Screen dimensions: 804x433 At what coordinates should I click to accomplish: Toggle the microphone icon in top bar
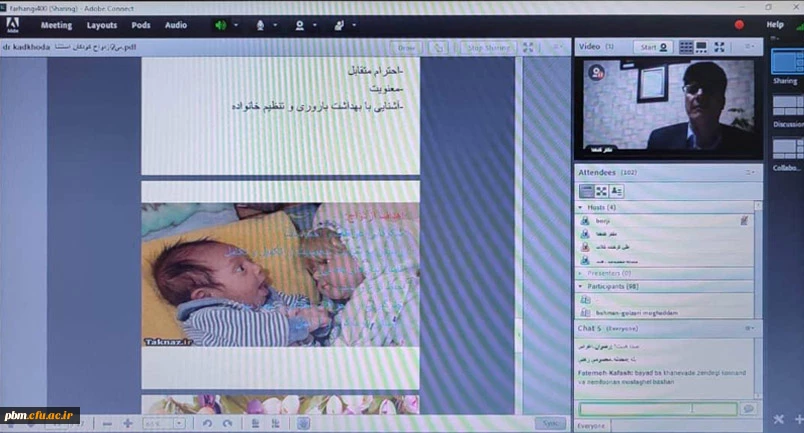261,25
